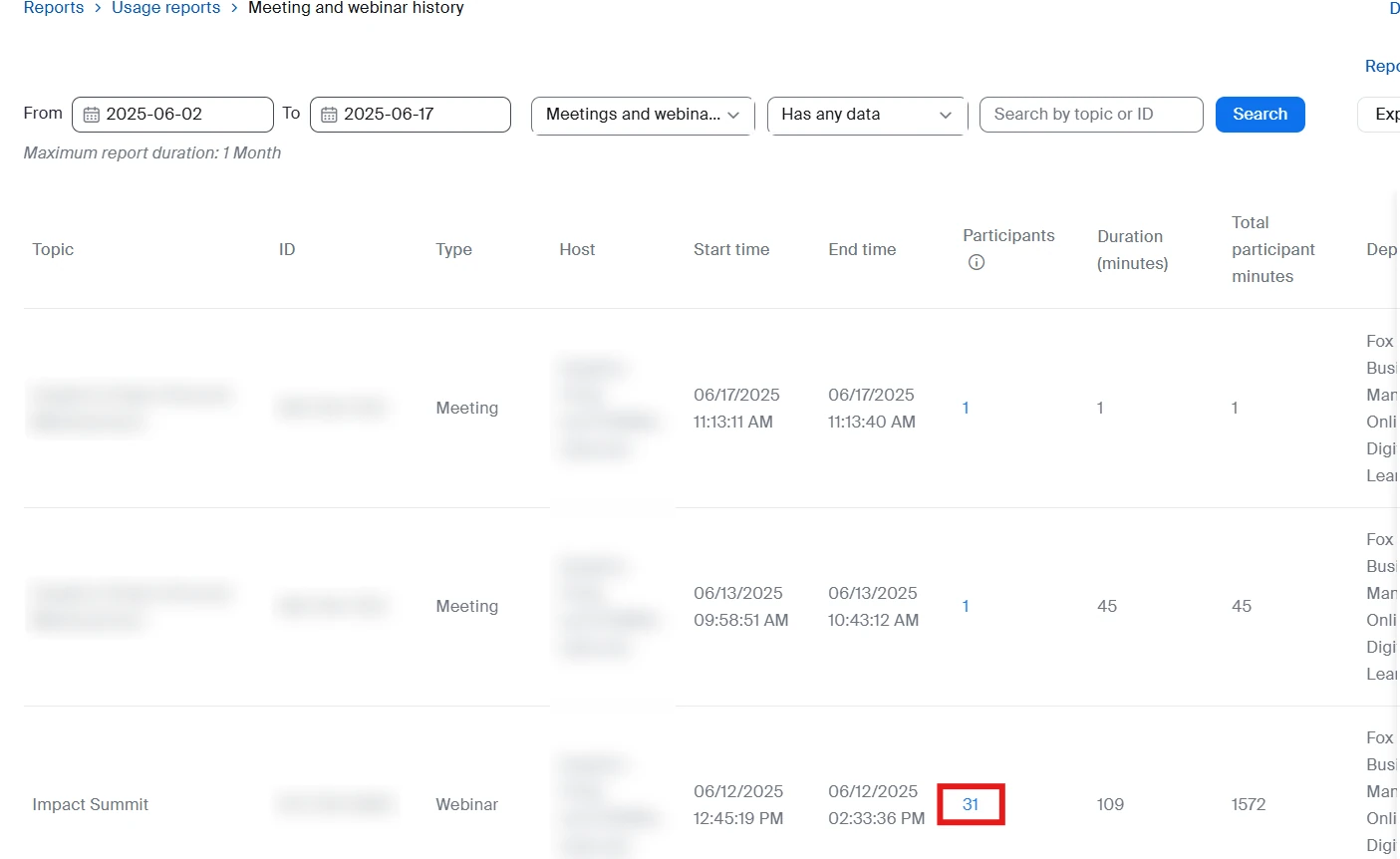This screenshot has width=1400, height=859.
Task: Go to Usage reports breadcrumb
Action: pyautogui.click(x=165, y=8)
